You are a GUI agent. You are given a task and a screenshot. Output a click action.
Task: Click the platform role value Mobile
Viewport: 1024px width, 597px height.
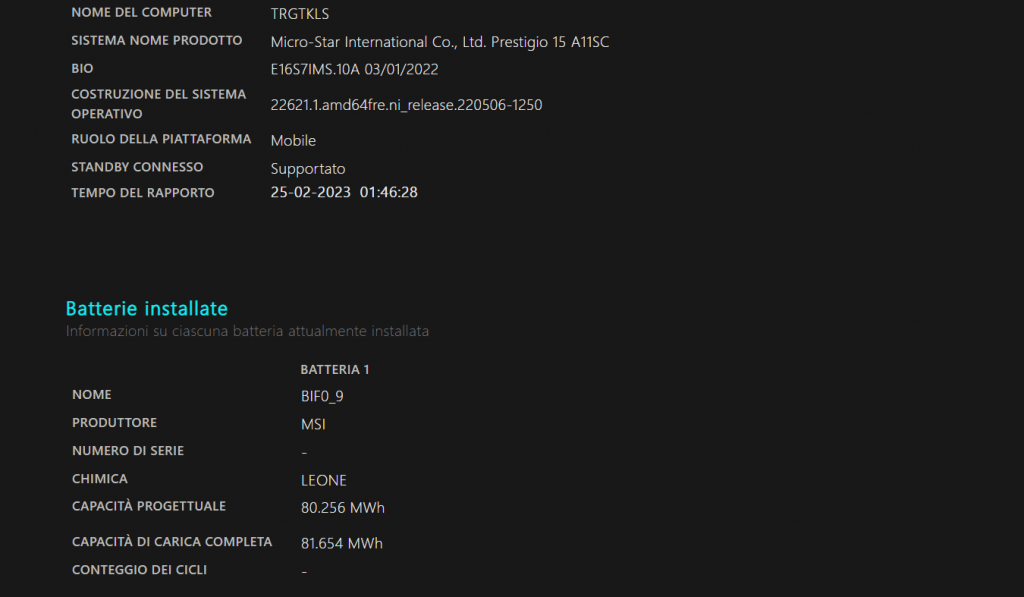(293, 141)
